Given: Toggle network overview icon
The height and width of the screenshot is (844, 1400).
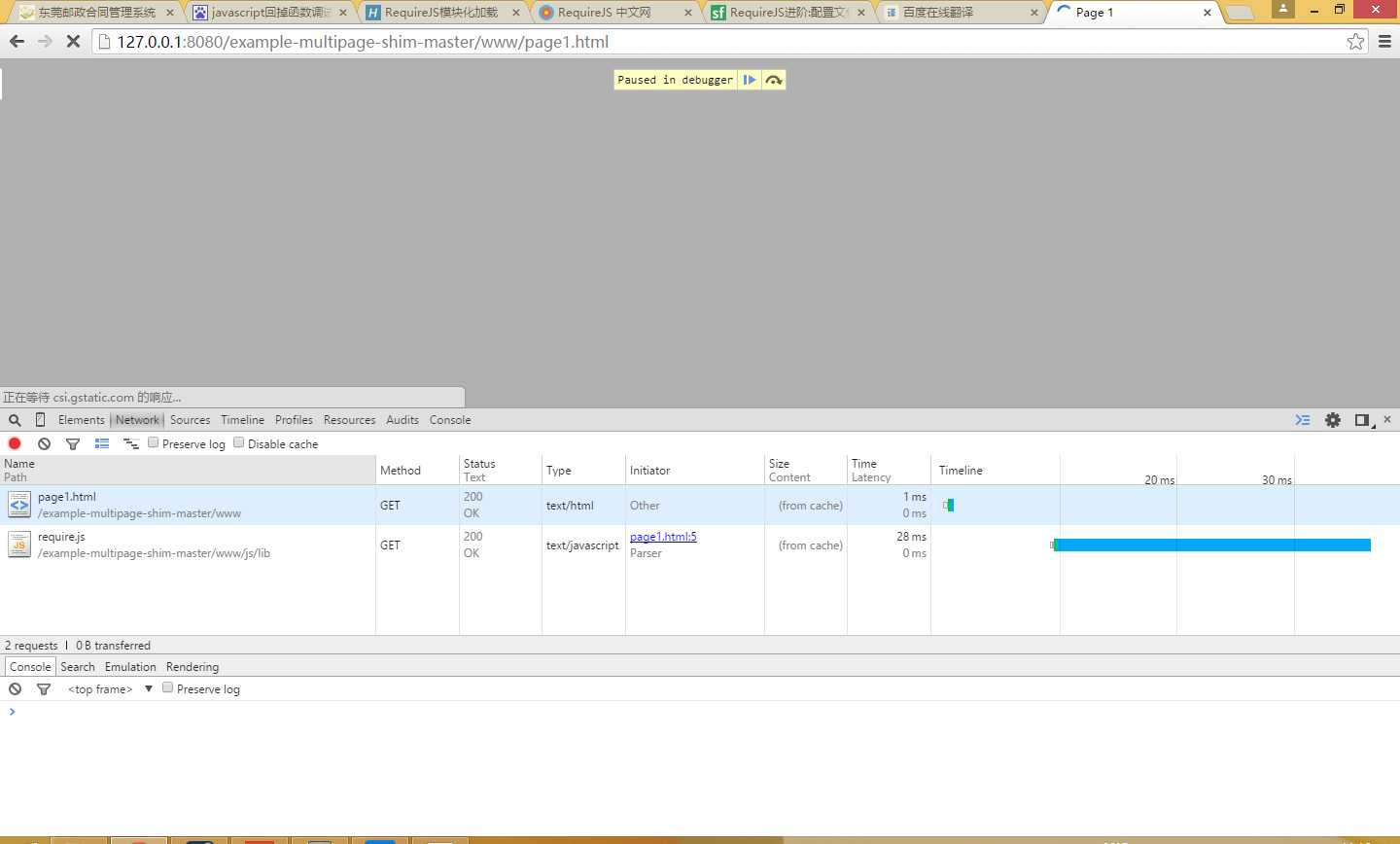Looking at the screenshot, I should point(131,443).
